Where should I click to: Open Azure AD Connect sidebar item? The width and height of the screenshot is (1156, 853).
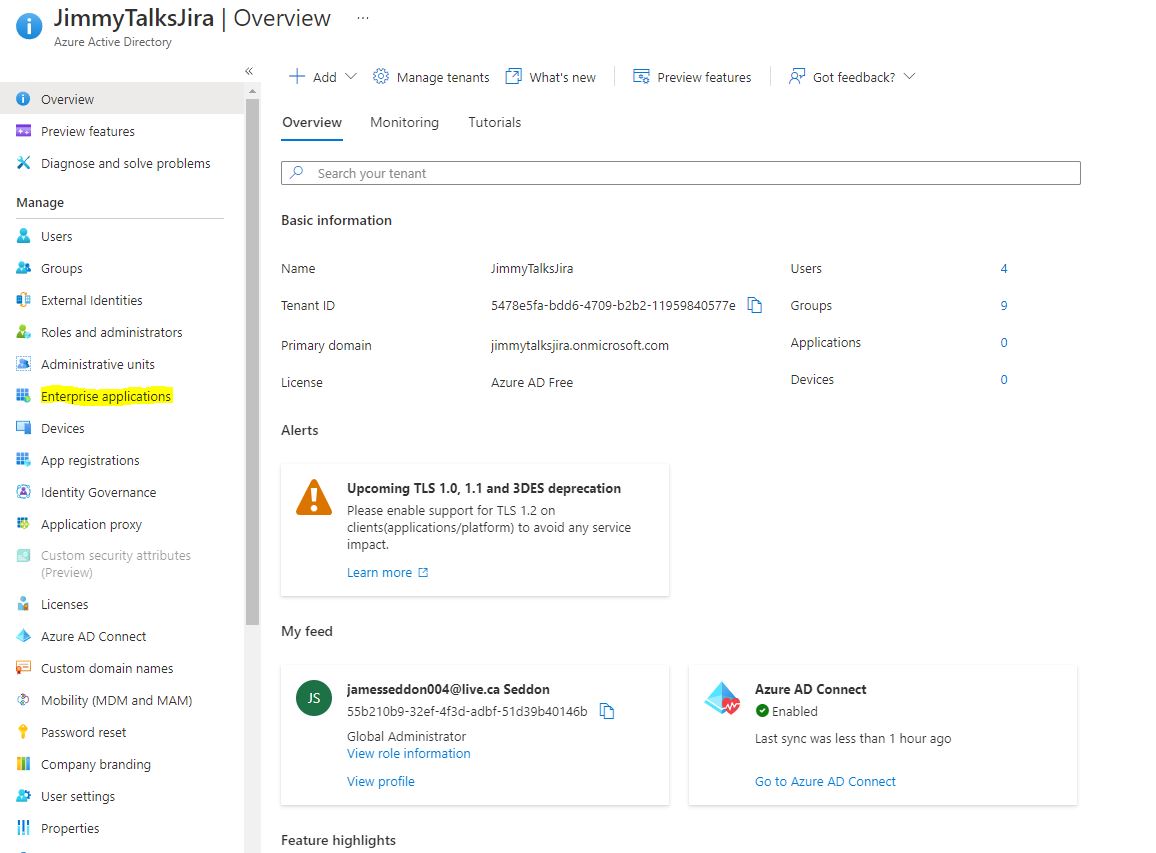94,636
